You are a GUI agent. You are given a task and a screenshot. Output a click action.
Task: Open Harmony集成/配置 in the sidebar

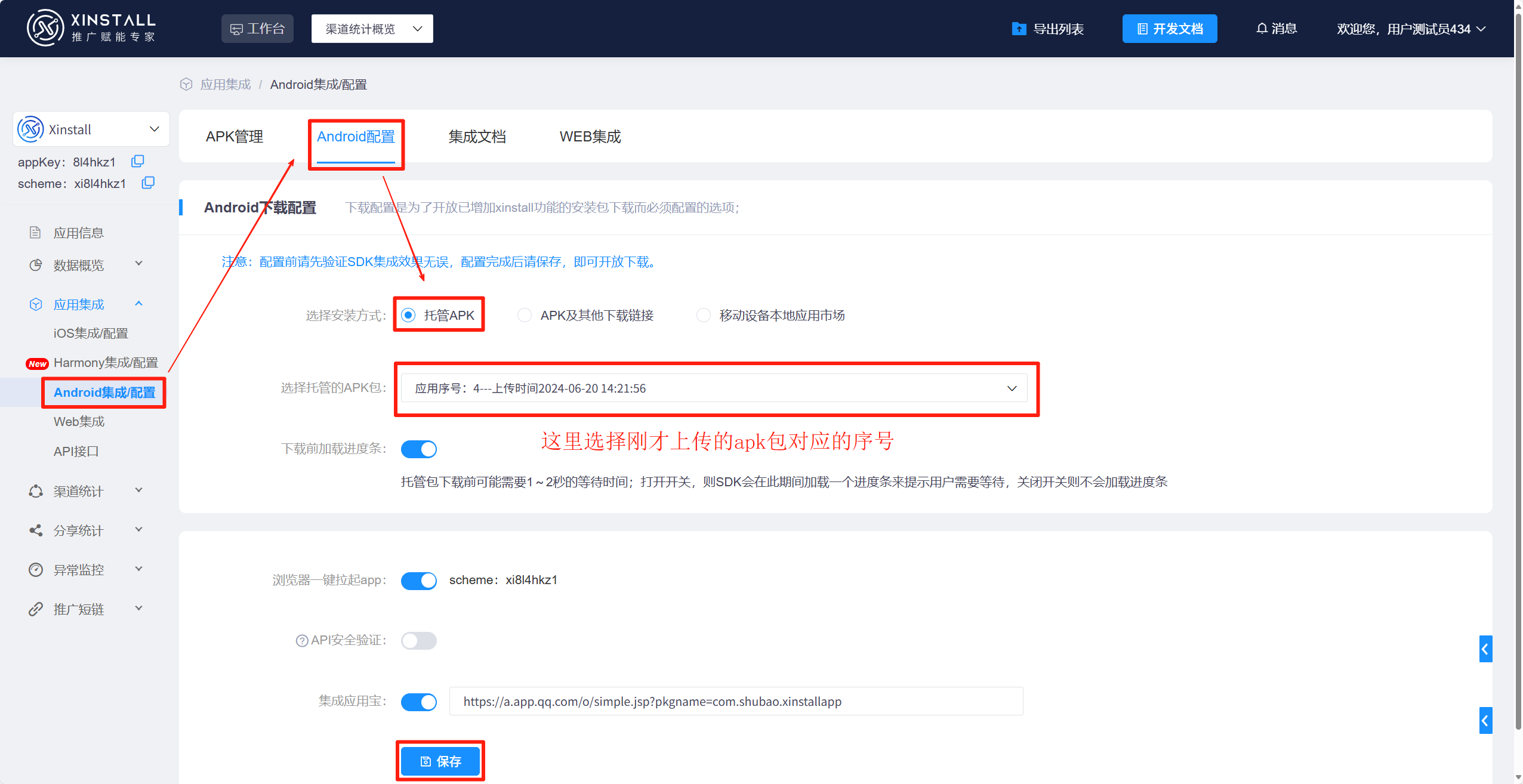pyautogui.click(x=106, y=362)
